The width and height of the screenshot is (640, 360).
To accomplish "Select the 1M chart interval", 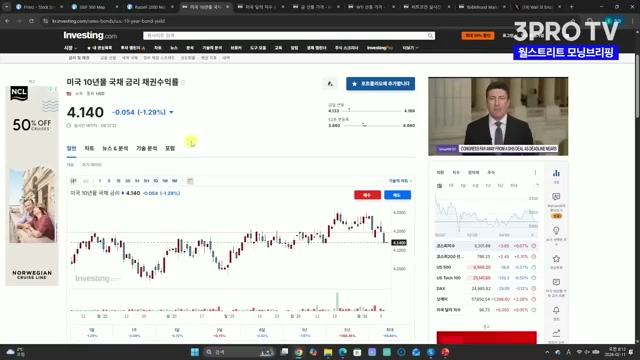I will click(174, 181).
